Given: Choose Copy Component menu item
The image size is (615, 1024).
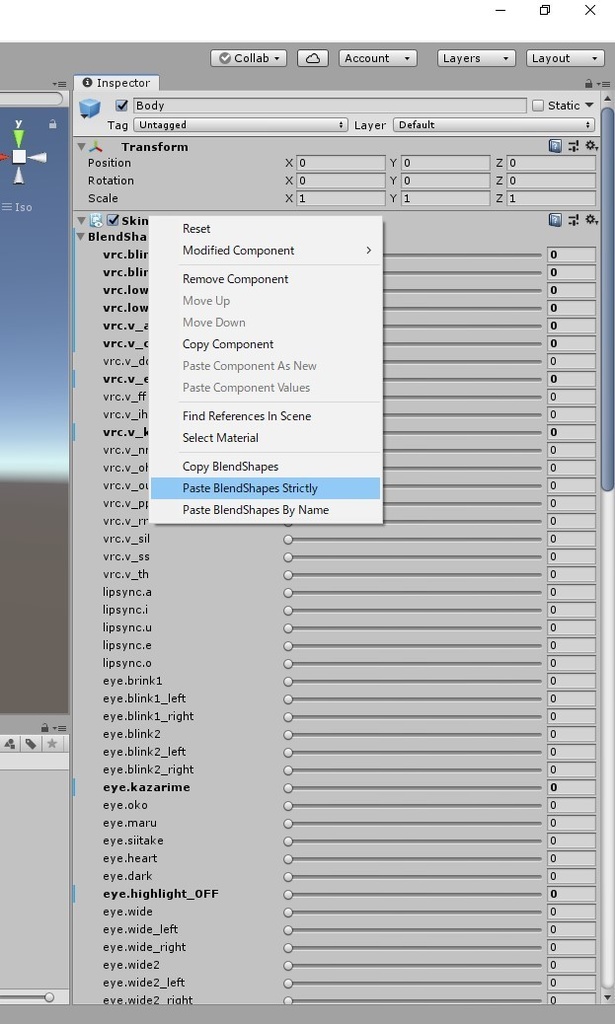Looking at the screenshot, I should 266,344.
